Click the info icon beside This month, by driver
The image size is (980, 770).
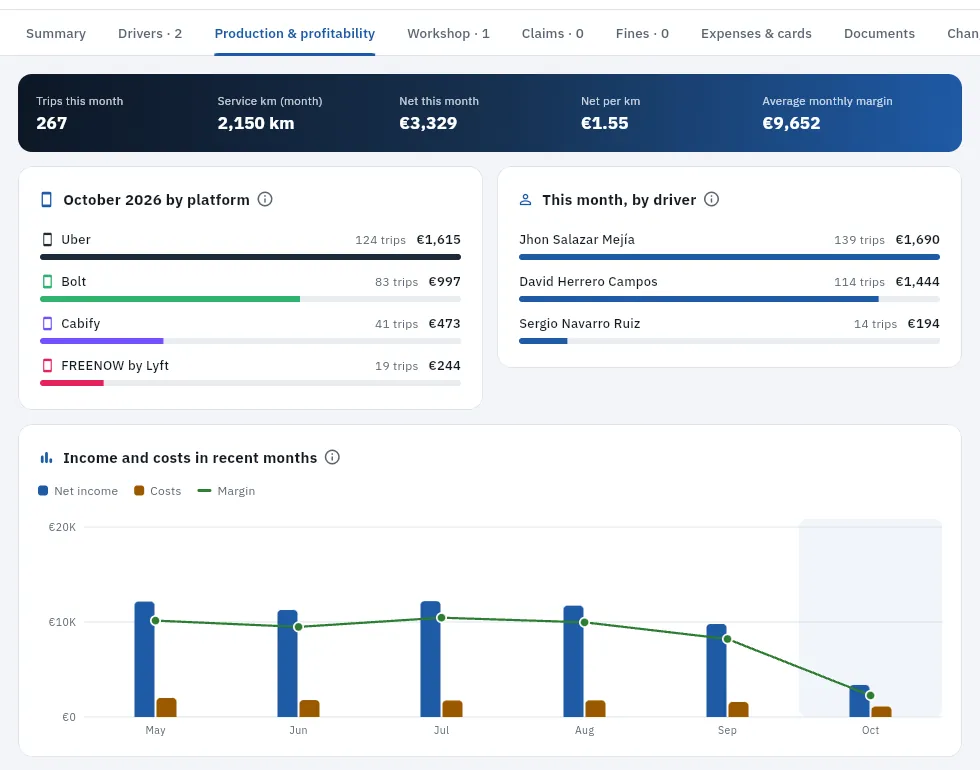(711, 199)
